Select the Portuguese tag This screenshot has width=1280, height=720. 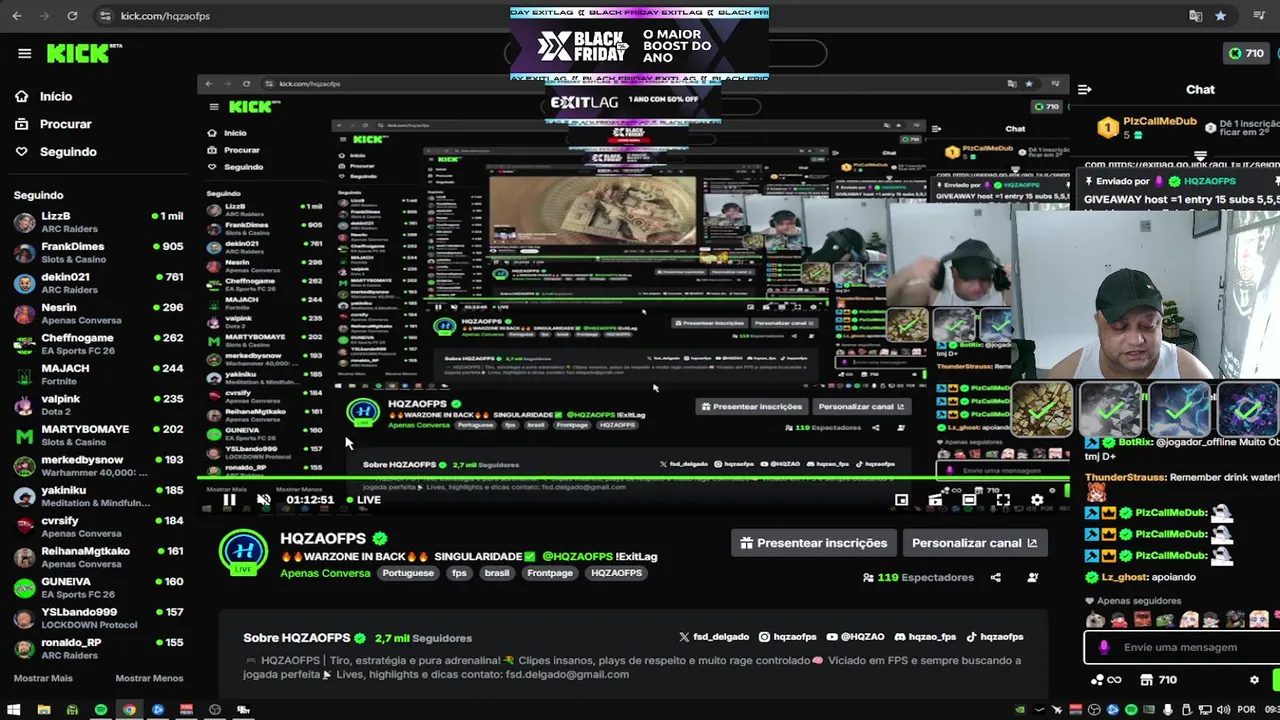click(x=408, y=573)
